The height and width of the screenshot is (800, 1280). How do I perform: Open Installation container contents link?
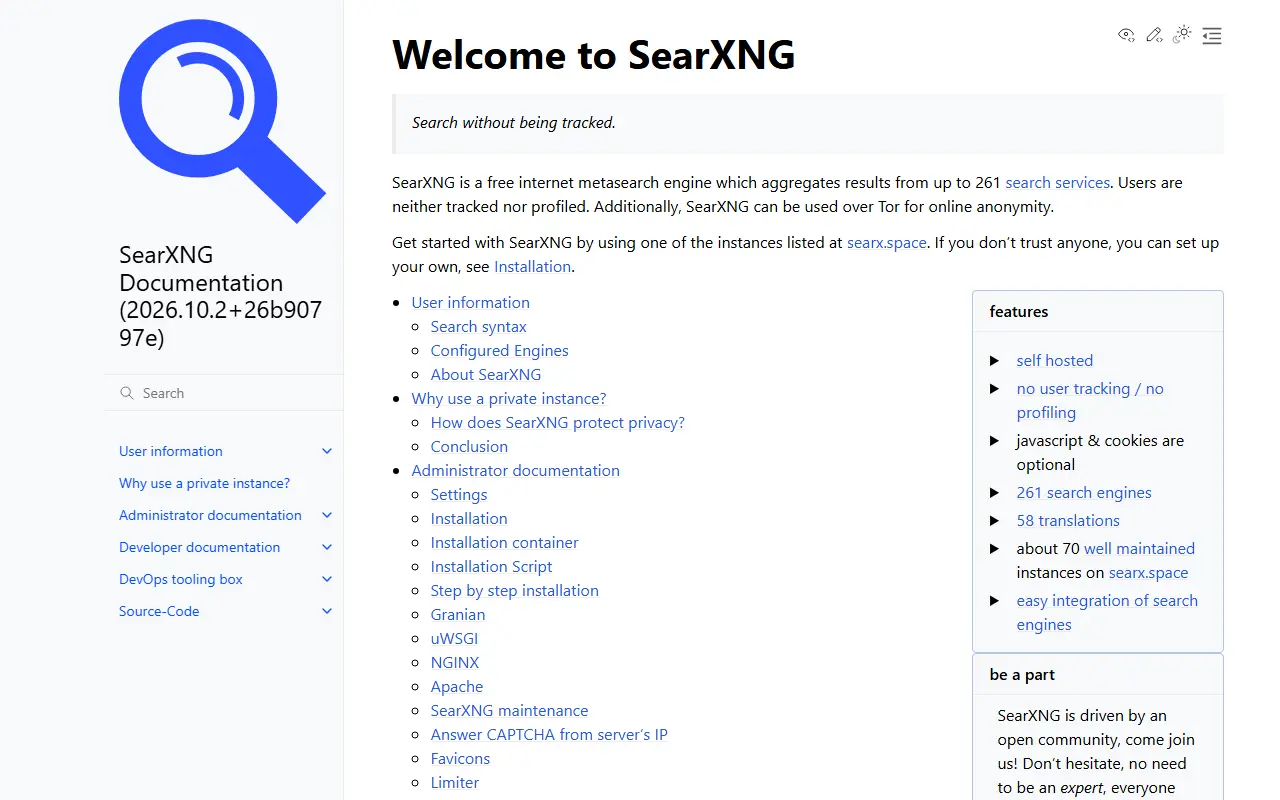coord(505,543)
